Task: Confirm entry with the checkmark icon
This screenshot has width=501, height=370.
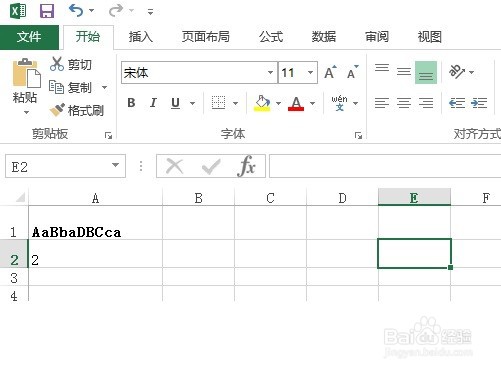Action: (x=211, y=166)
